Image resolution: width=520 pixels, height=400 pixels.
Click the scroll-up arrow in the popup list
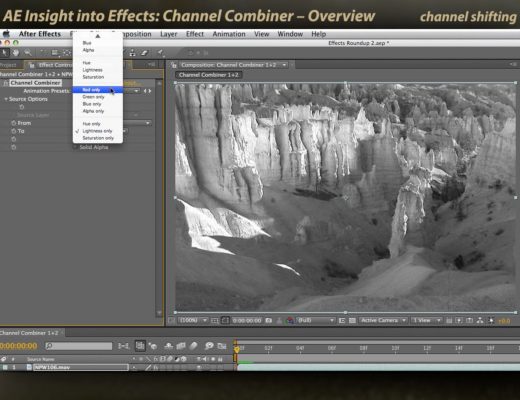[98, 36]
